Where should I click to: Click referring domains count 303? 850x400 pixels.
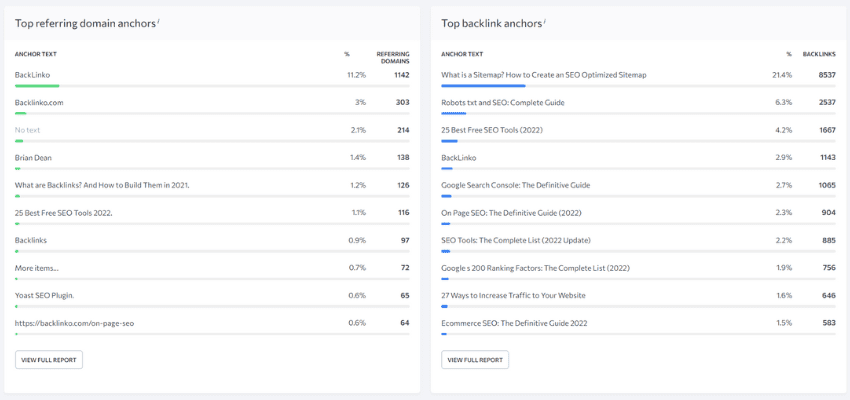coord(403,102)
